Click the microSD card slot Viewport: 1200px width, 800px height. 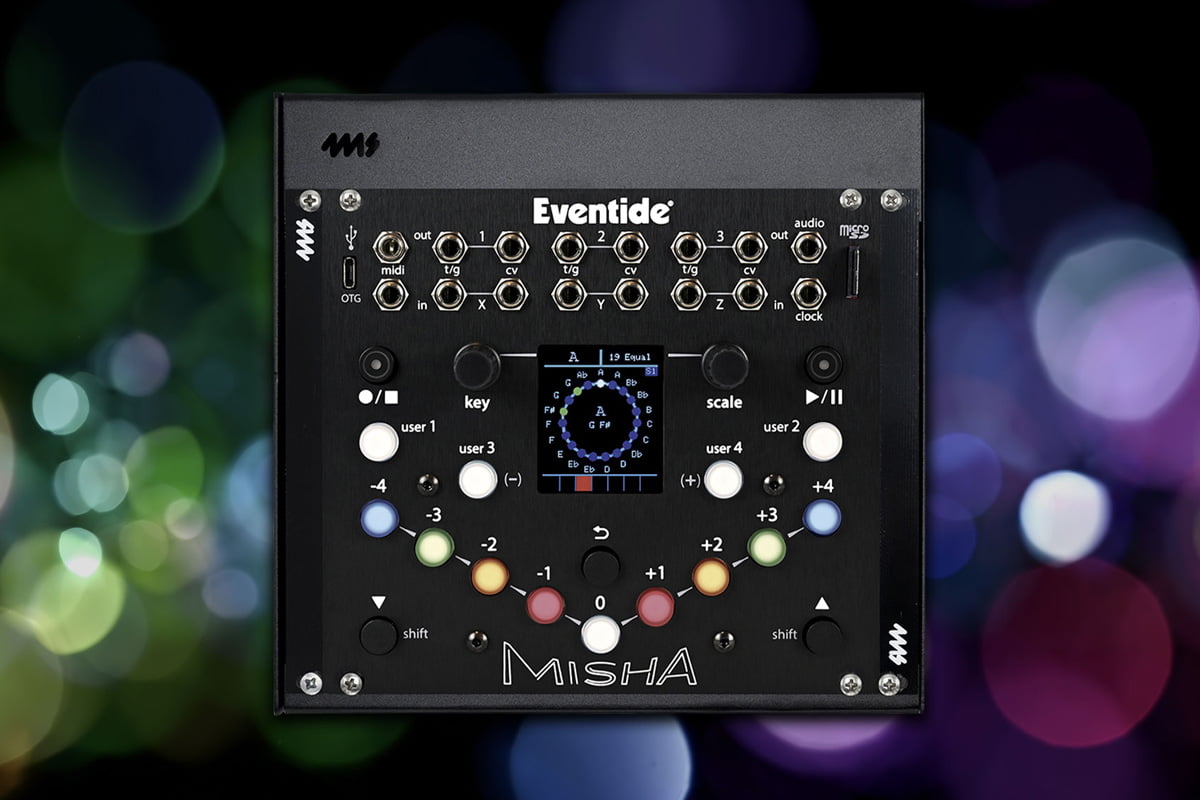tap(851, 272)
